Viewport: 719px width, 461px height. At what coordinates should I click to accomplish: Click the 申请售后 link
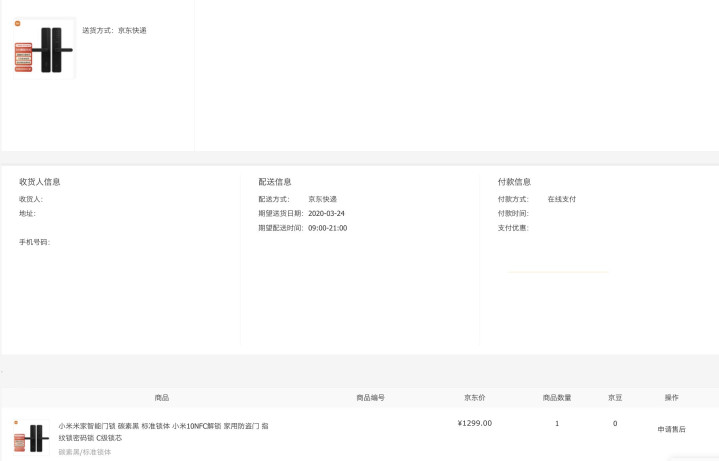coord(671,429)
